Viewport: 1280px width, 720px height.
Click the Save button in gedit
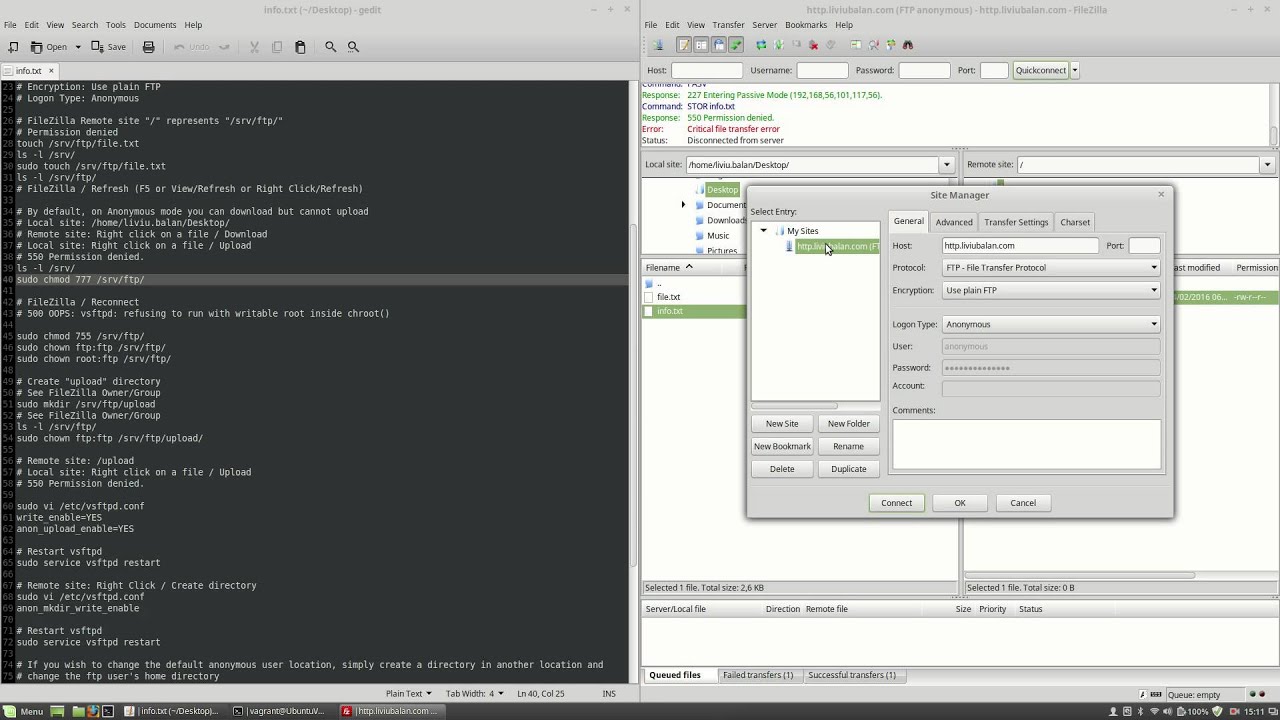[109, 47]
